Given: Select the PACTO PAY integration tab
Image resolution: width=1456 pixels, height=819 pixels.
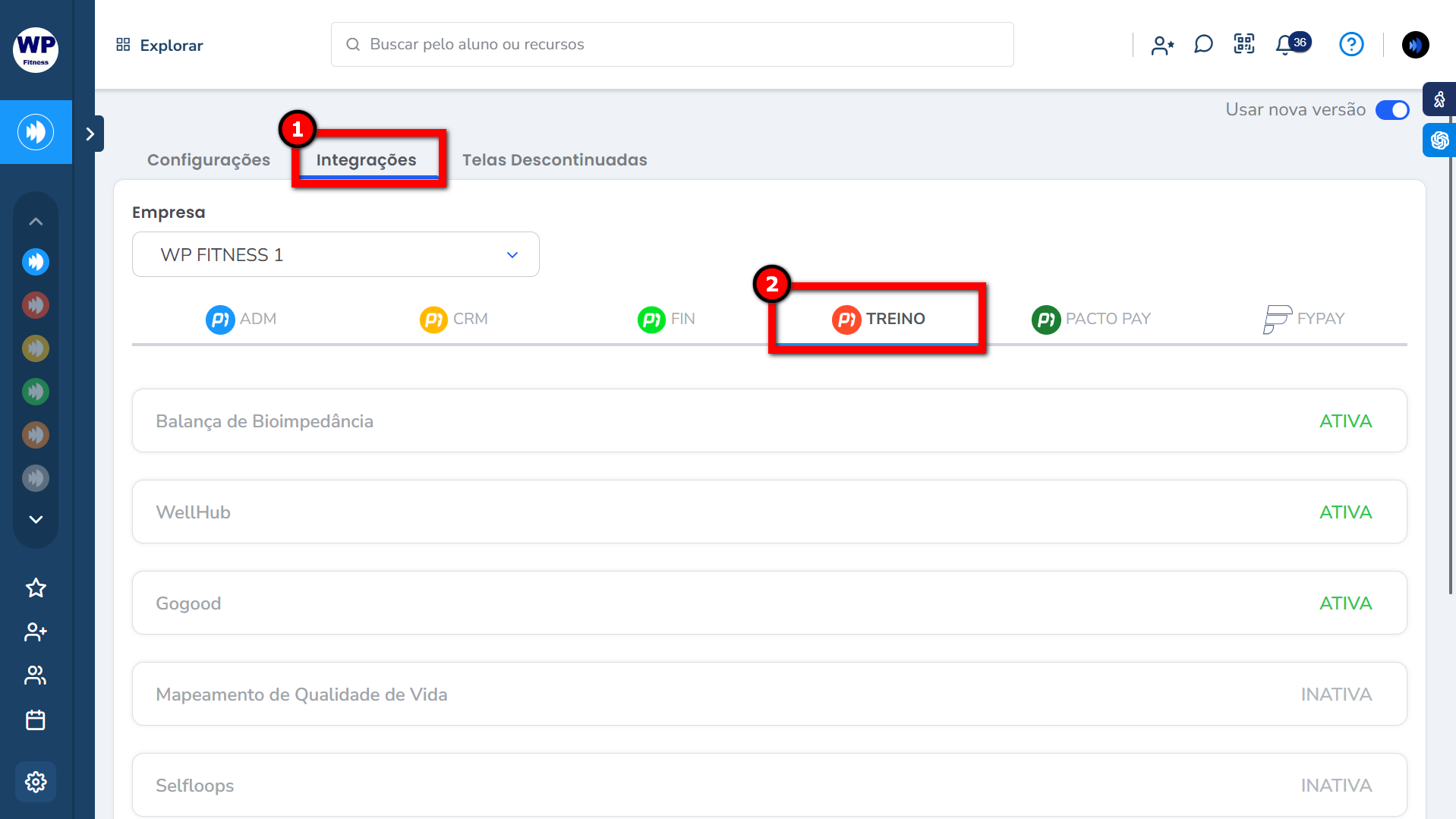Looking at the screenshot, I should (x=1091, y=319).
